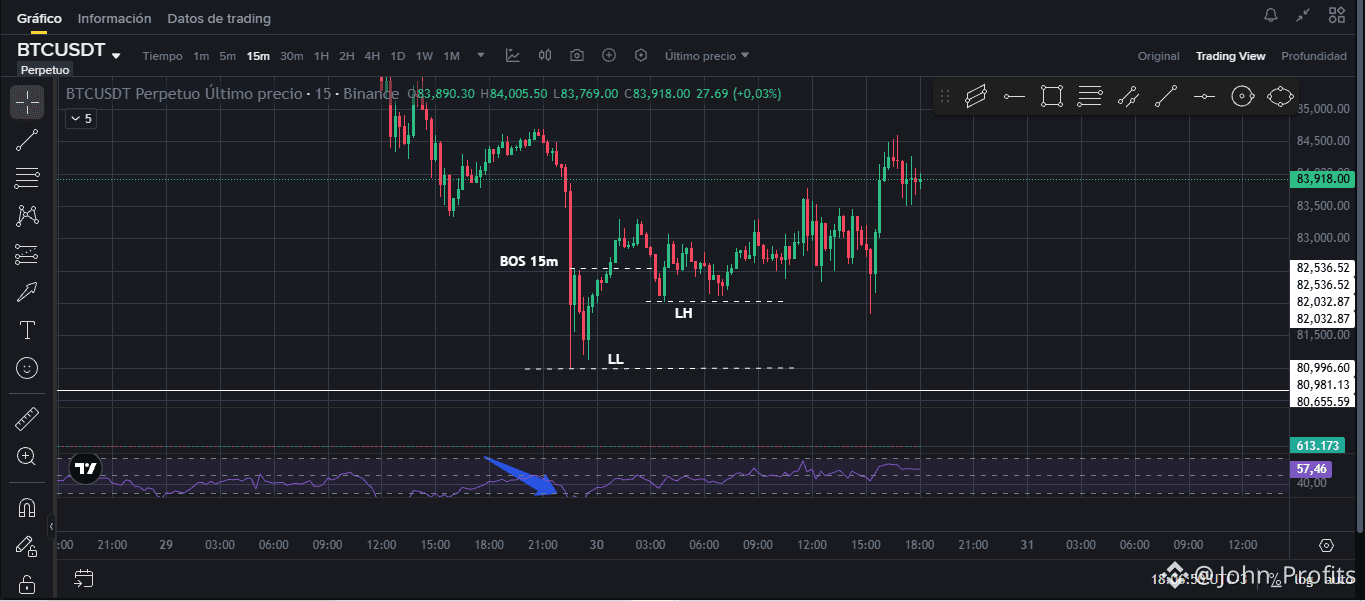Switch to Profundidad depth view
Viewport: 1365px width, 601px height.
click(1313, 56)
